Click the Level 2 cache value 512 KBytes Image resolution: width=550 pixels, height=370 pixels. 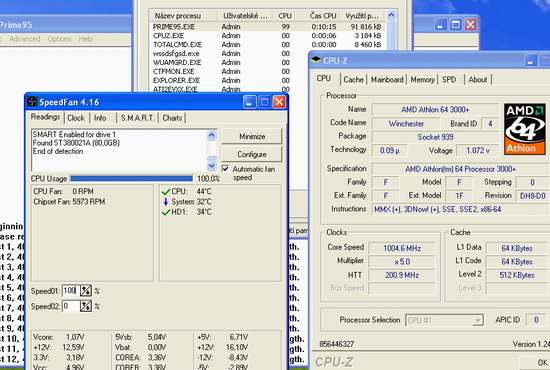[x=517, y=275]
